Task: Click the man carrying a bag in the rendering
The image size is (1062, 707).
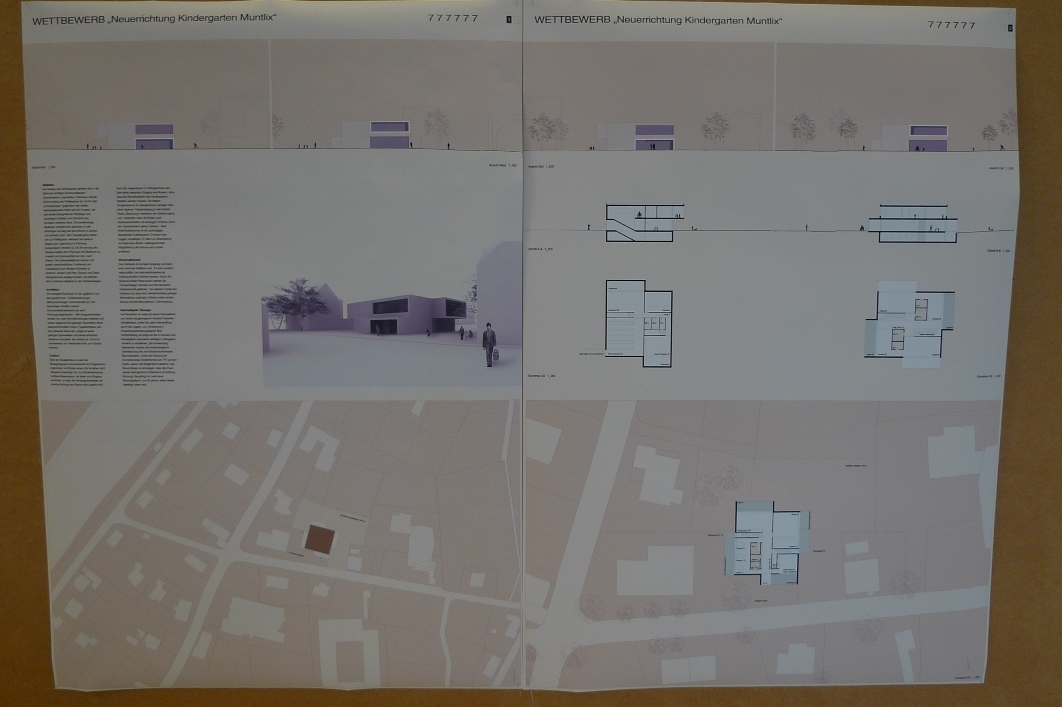Action: (489, 344)
